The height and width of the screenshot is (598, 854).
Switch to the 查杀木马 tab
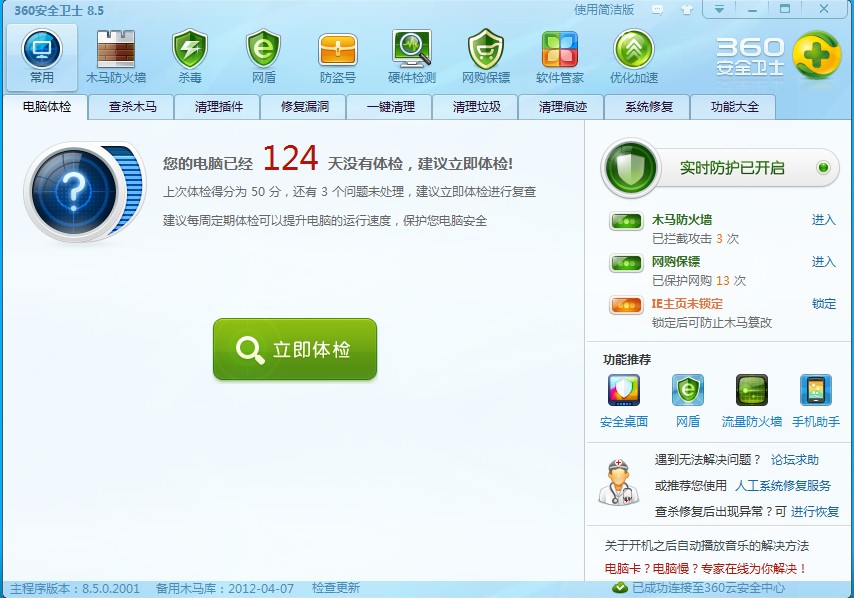[132, 107]
